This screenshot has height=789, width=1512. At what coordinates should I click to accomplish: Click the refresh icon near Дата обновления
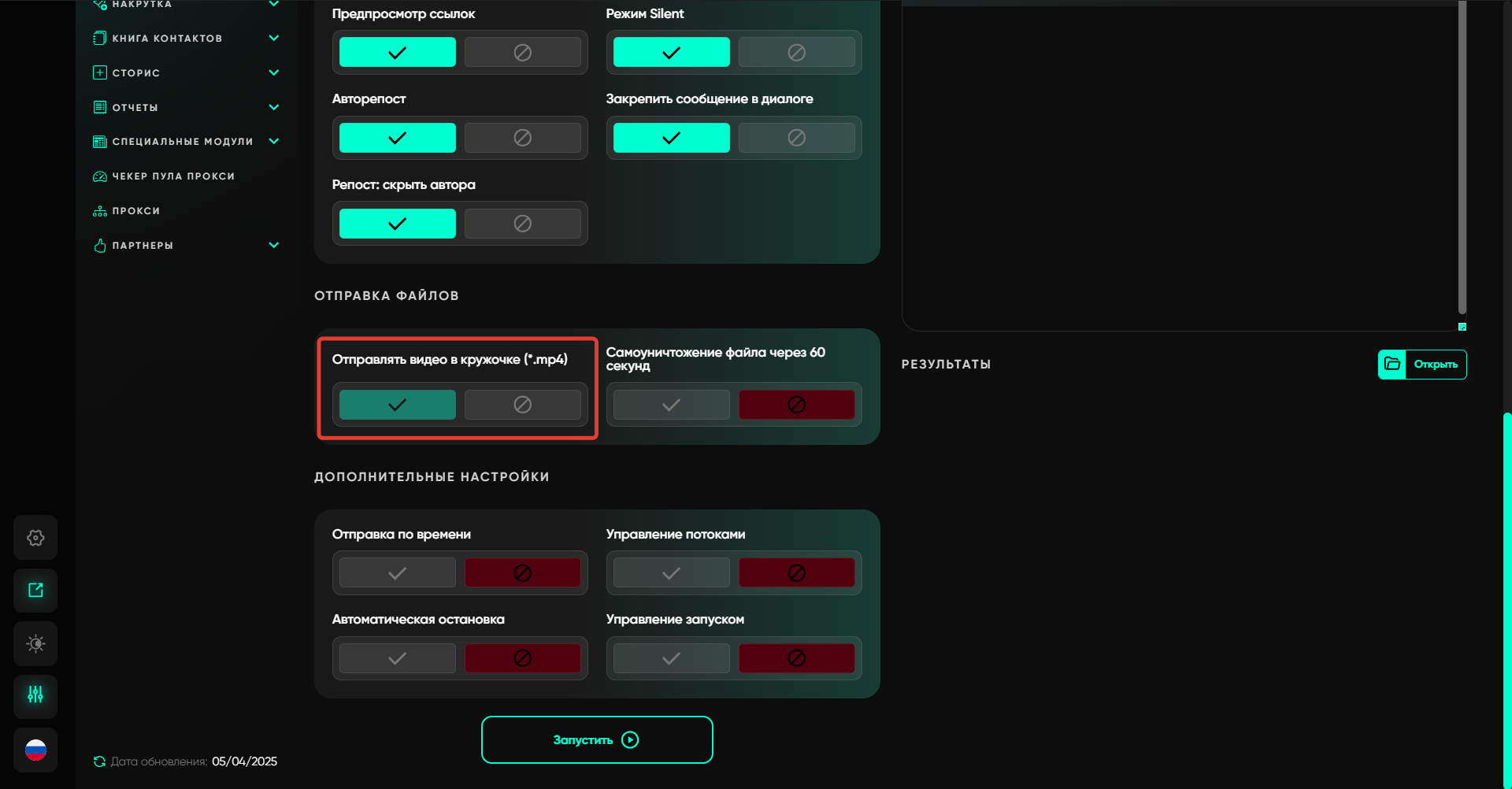(x=99, y=761)
